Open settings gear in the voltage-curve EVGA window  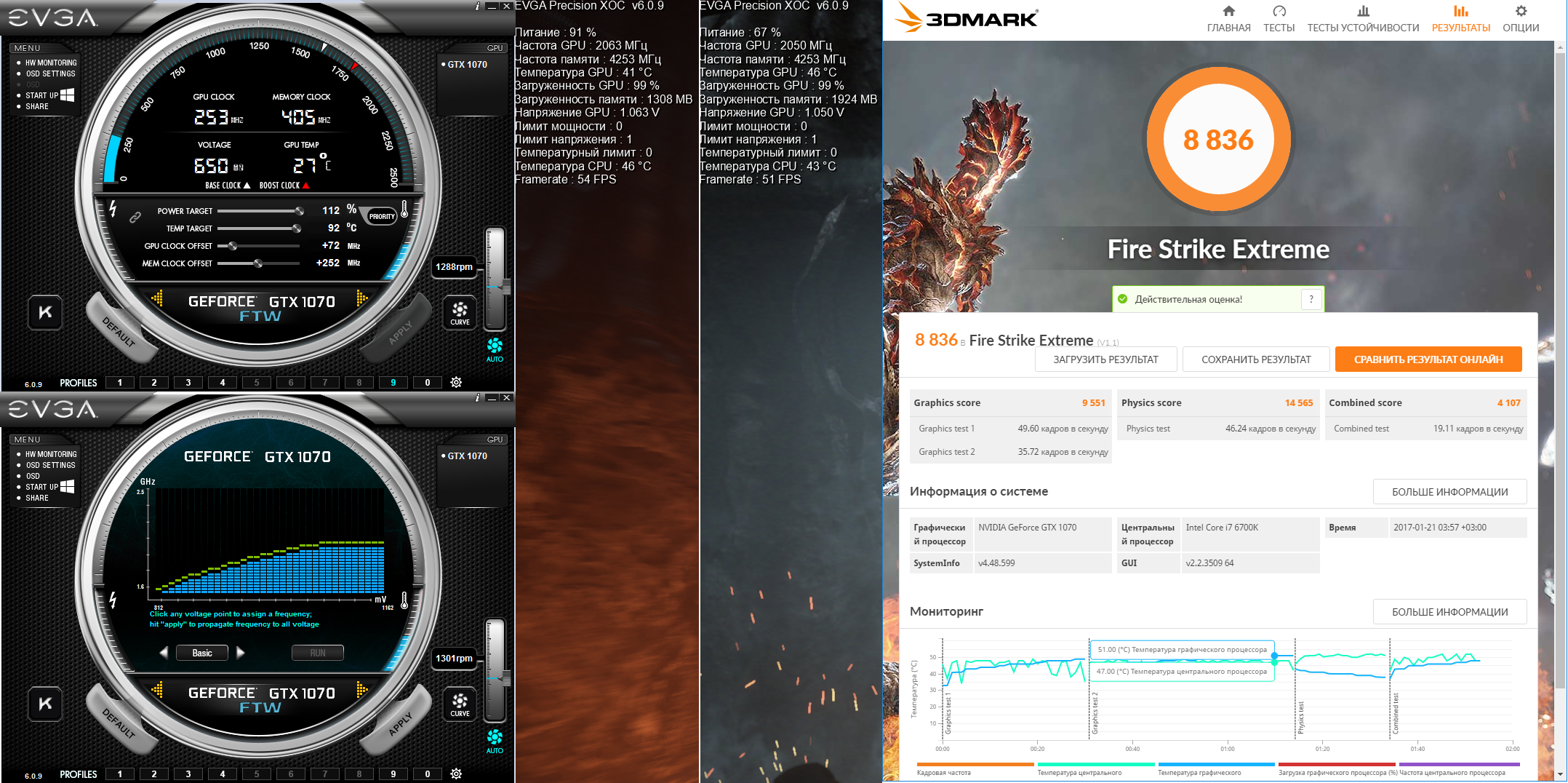(456, 774)
